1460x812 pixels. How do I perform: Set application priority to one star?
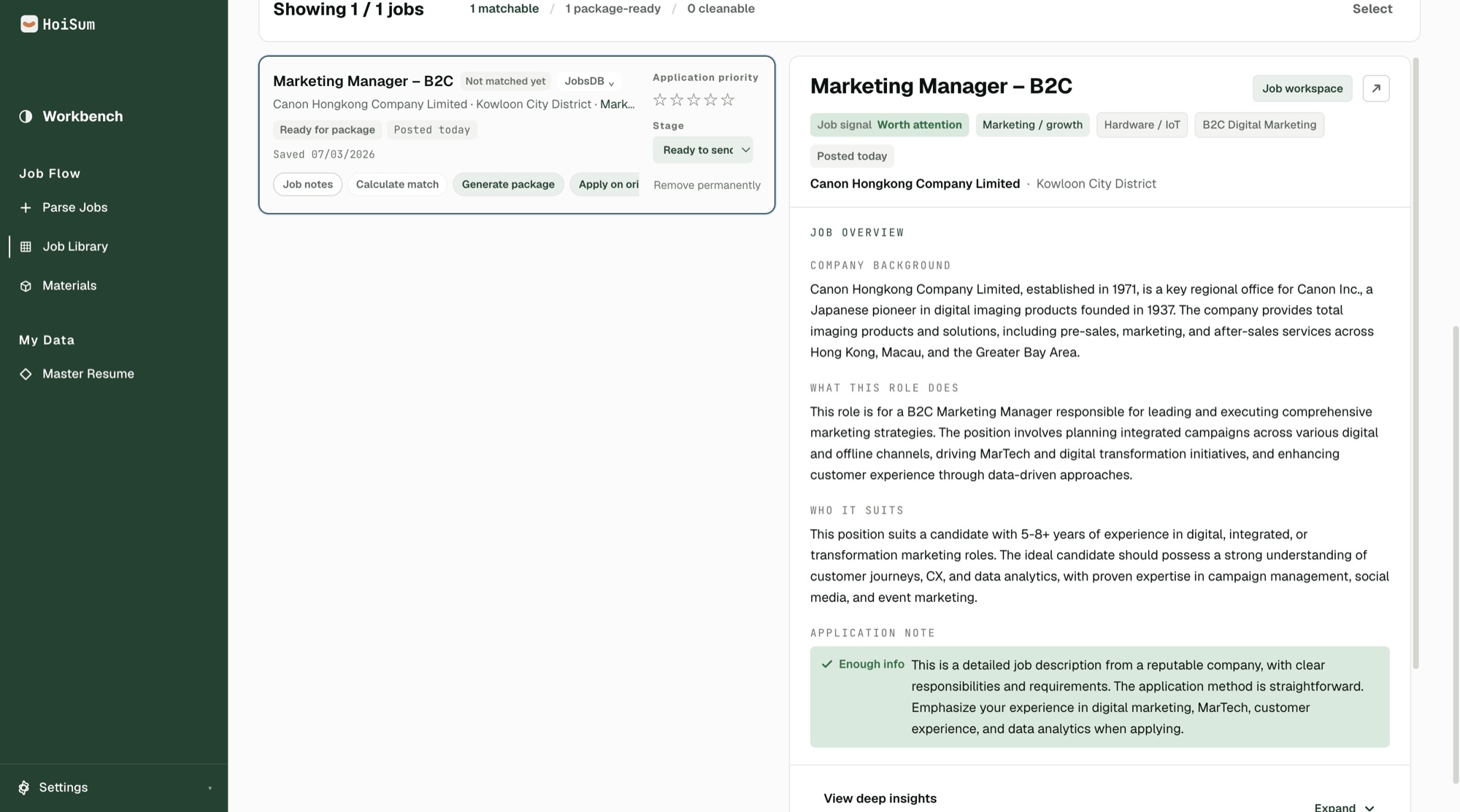(x=660, y=100)
